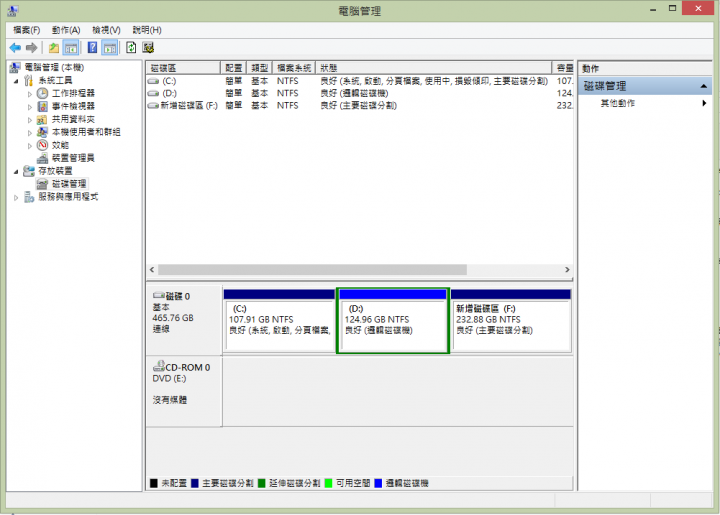Screen dimensions: 720x515
Task: Sort by the 類型 column header
Action: click(x=259, y=68)
